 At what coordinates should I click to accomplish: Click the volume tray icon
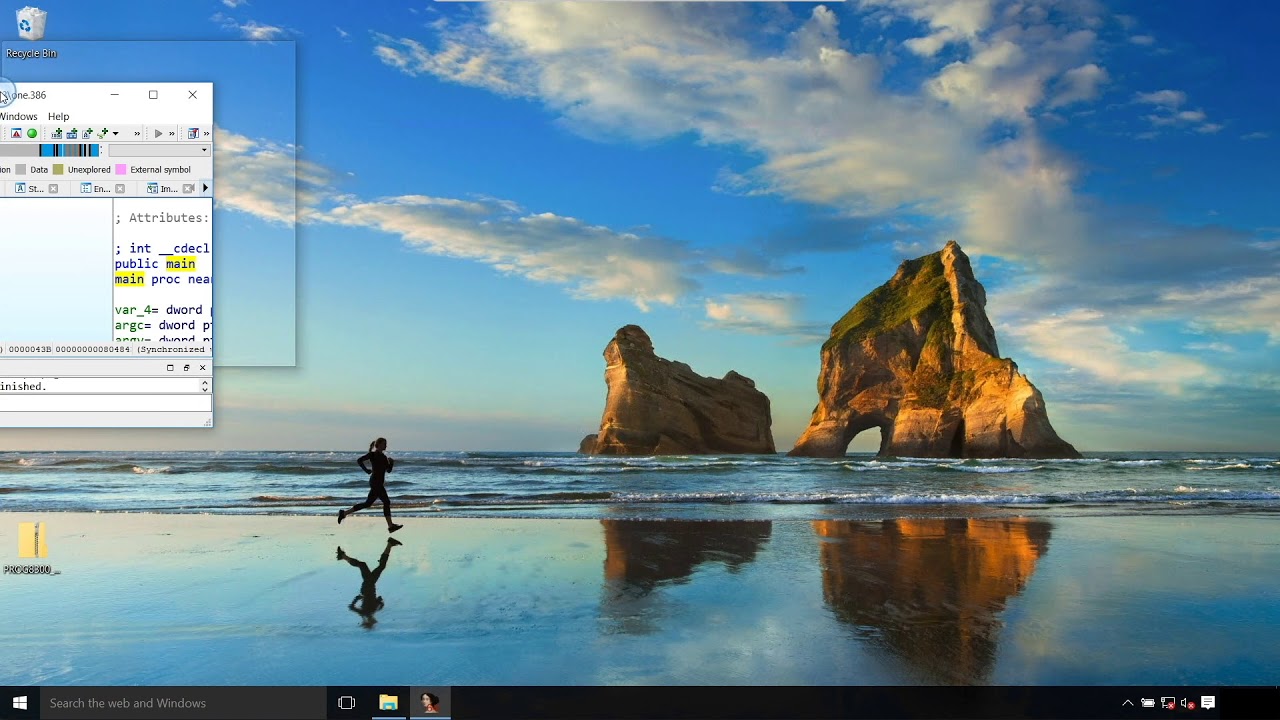coord(1187,703)
